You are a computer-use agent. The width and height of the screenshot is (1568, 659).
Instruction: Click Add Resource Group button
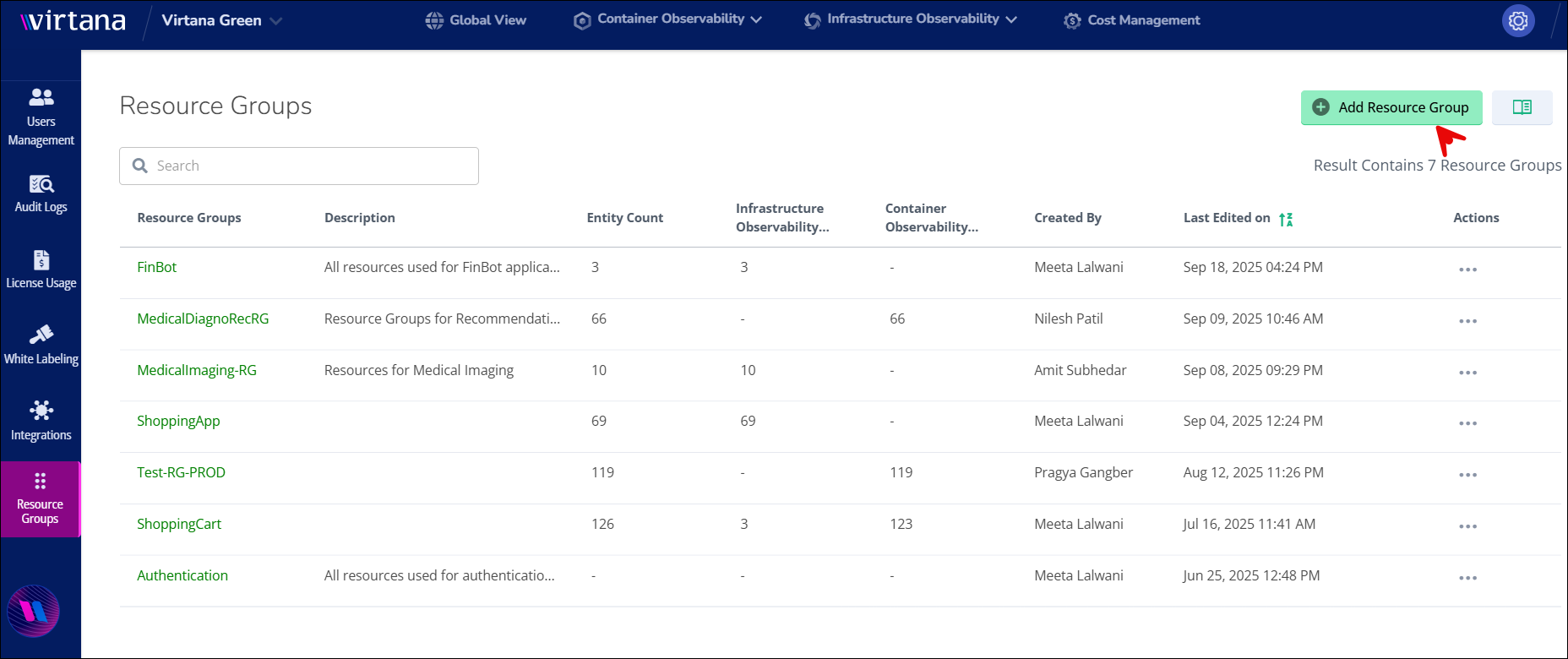coord(1391,107)
